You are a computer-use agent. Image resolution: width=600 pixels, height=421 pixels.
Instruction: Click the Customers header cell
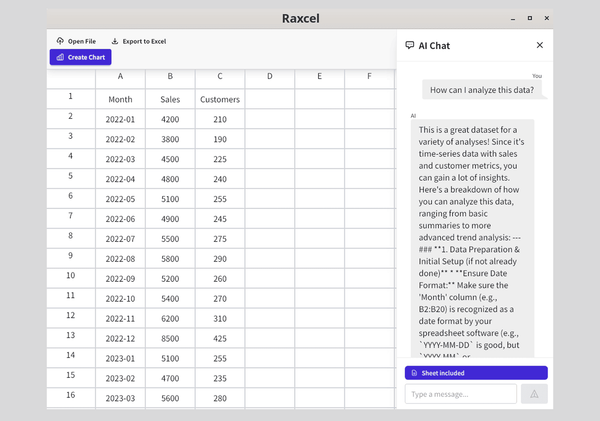pyautogui.click(x=220, y=99)
